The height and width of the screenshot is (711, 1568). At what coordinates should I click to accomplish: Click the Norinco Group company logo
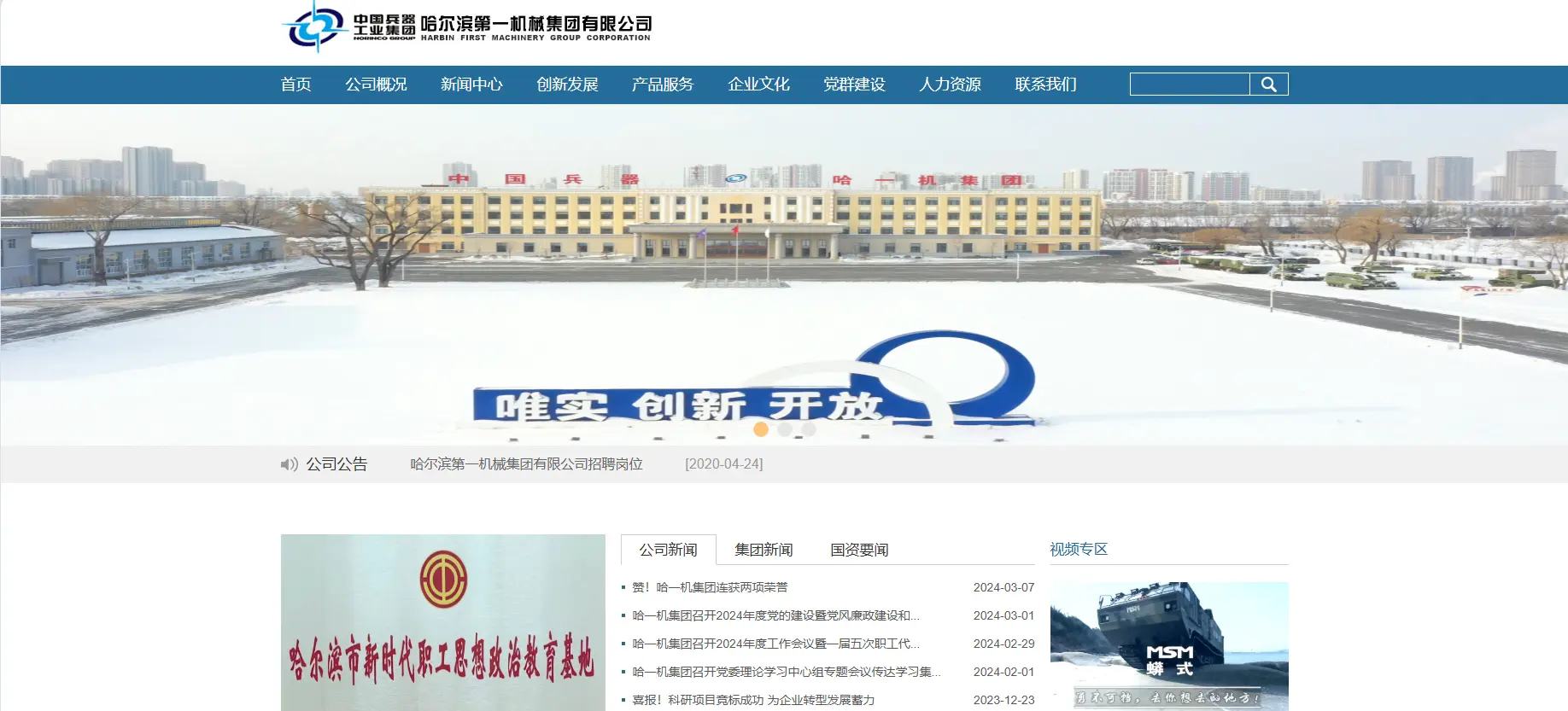pyautogui.click(x=348, y=27)
